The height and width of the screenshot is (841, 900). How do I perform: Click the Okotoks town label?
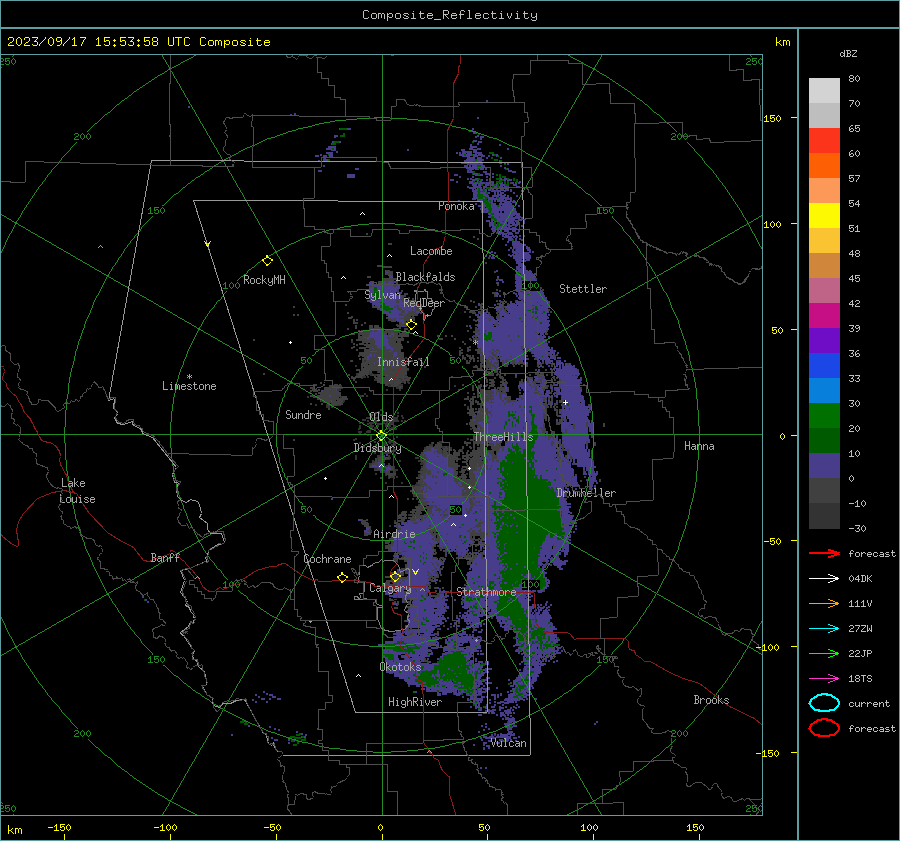[400, 667]
